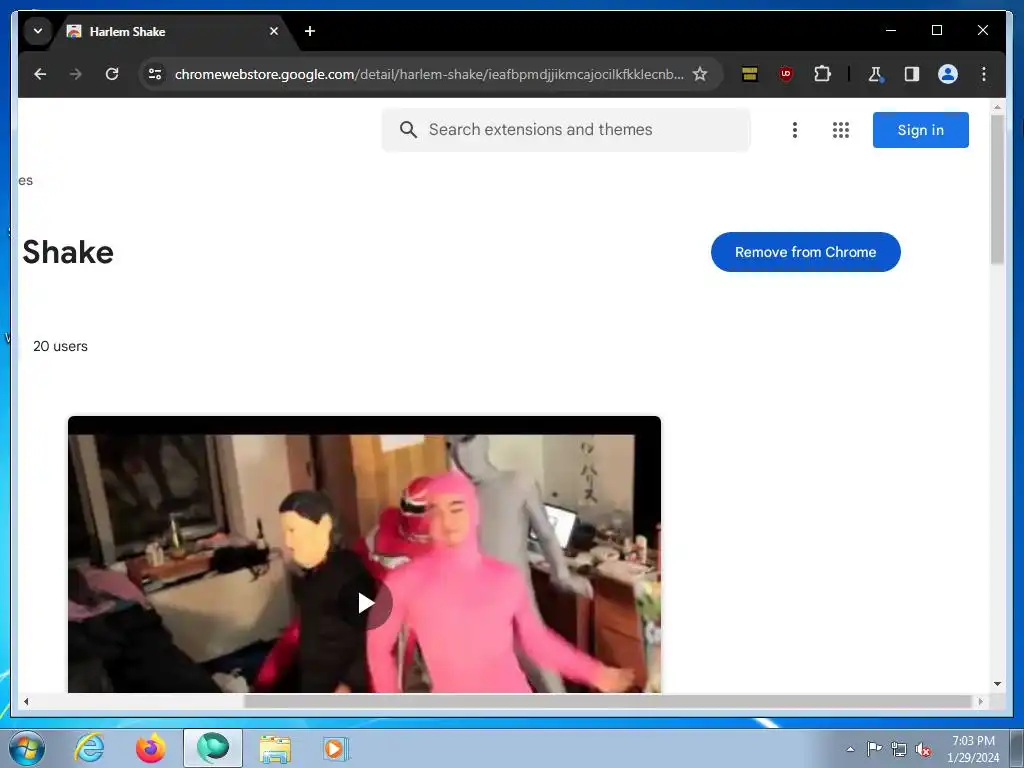View site information icon in address bar
Image resolution: width=1024 pixels, height=768 pixels.
click(x=155, y=74)
